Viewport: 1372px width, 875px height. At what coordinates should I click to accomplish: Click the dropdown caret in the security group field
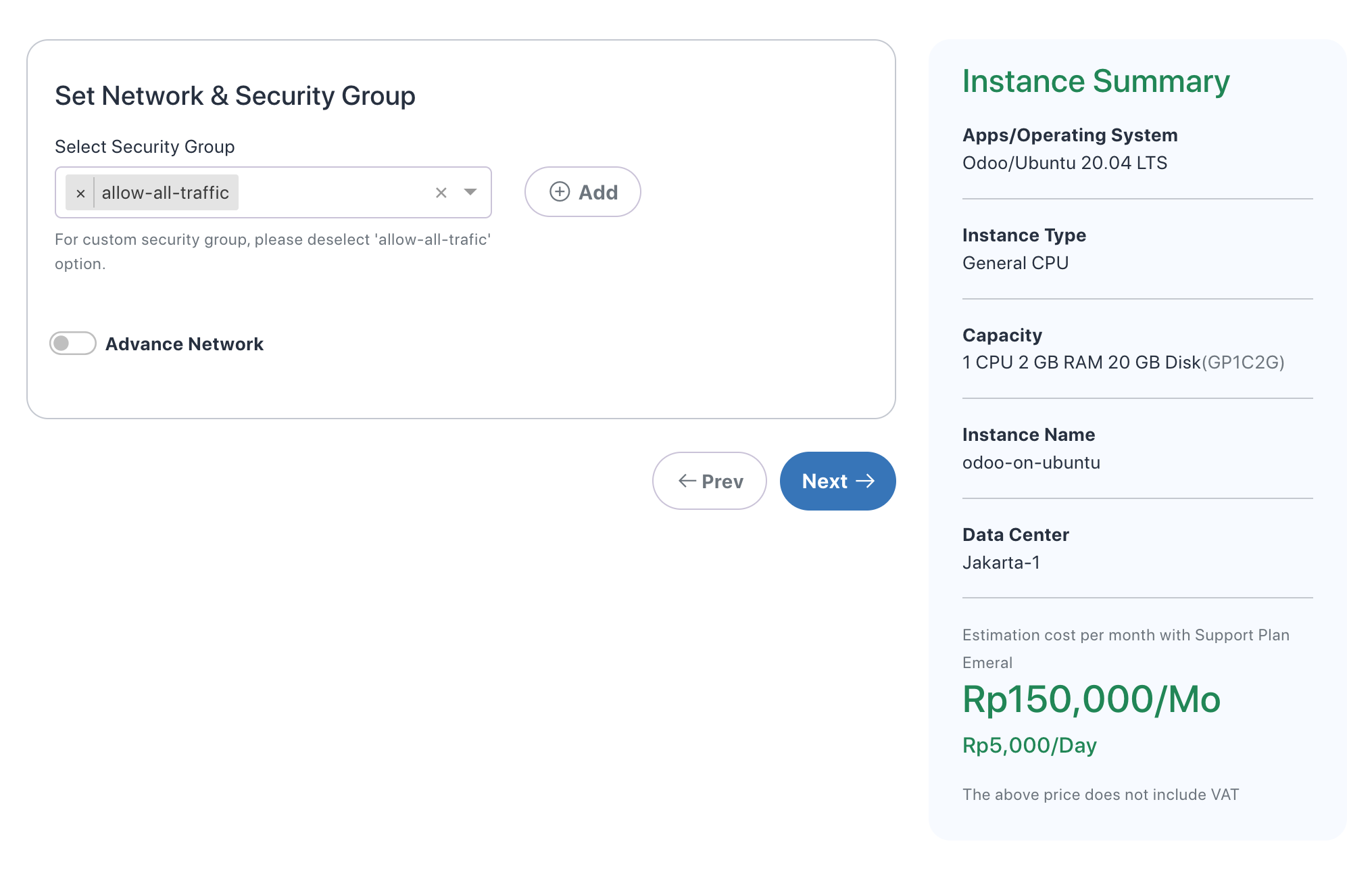pyautogui.click(x=470, y=193)
